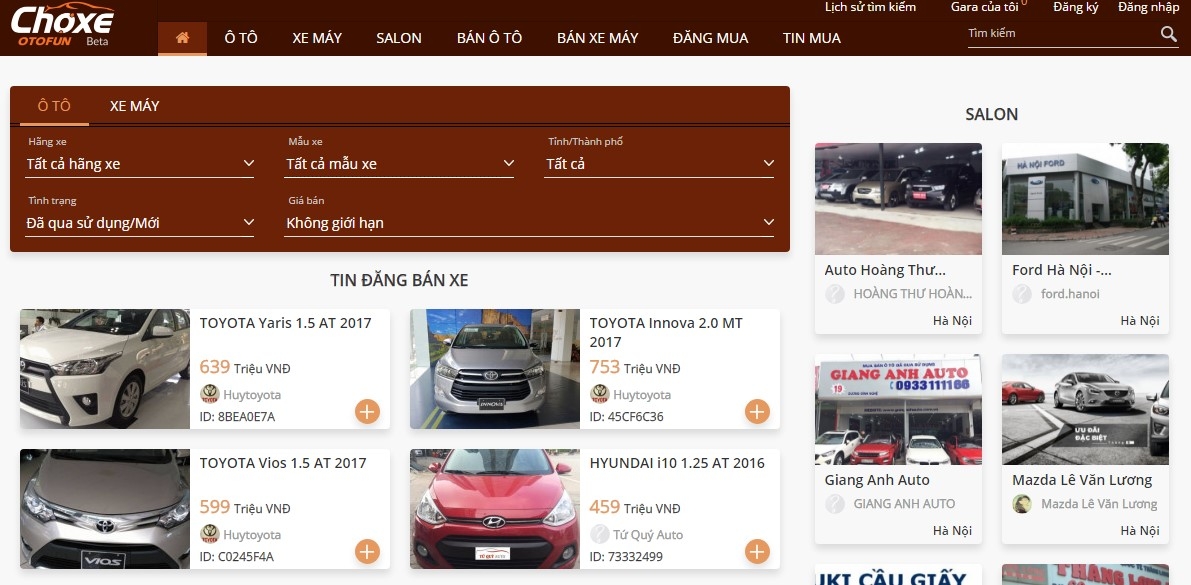Open the SALON menu item
This screenshot has height=585, width=1191.
coord(399,38)
